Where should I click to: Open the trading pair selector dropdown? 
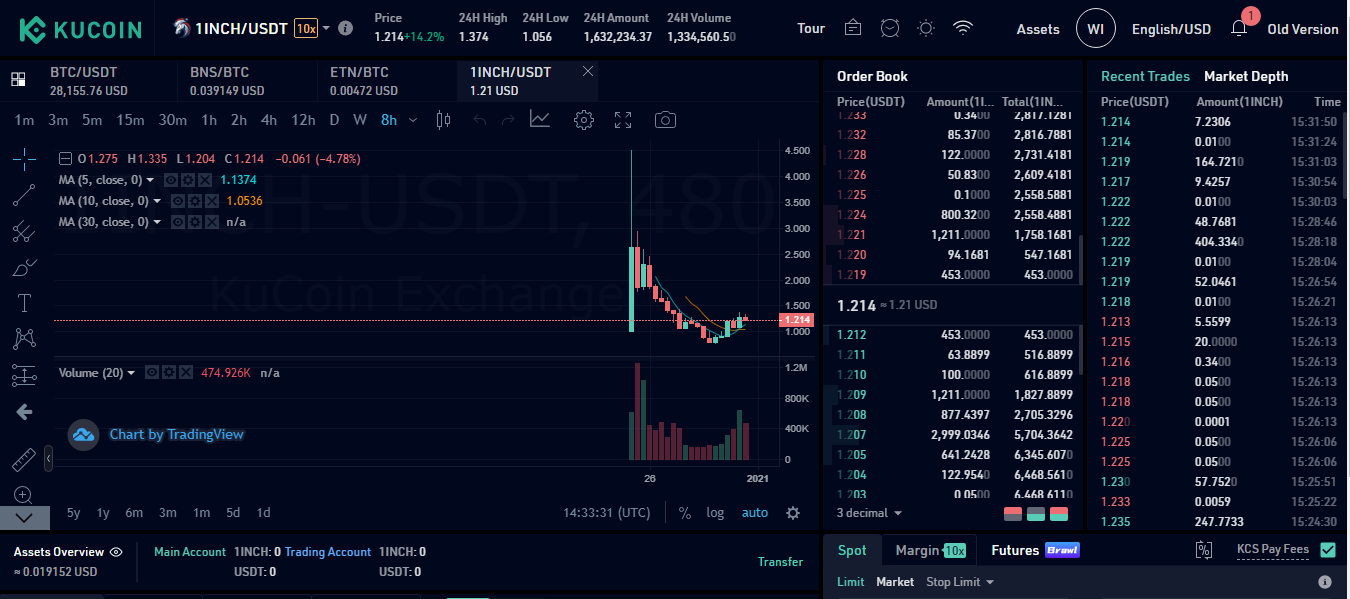(x=326, y=28)
